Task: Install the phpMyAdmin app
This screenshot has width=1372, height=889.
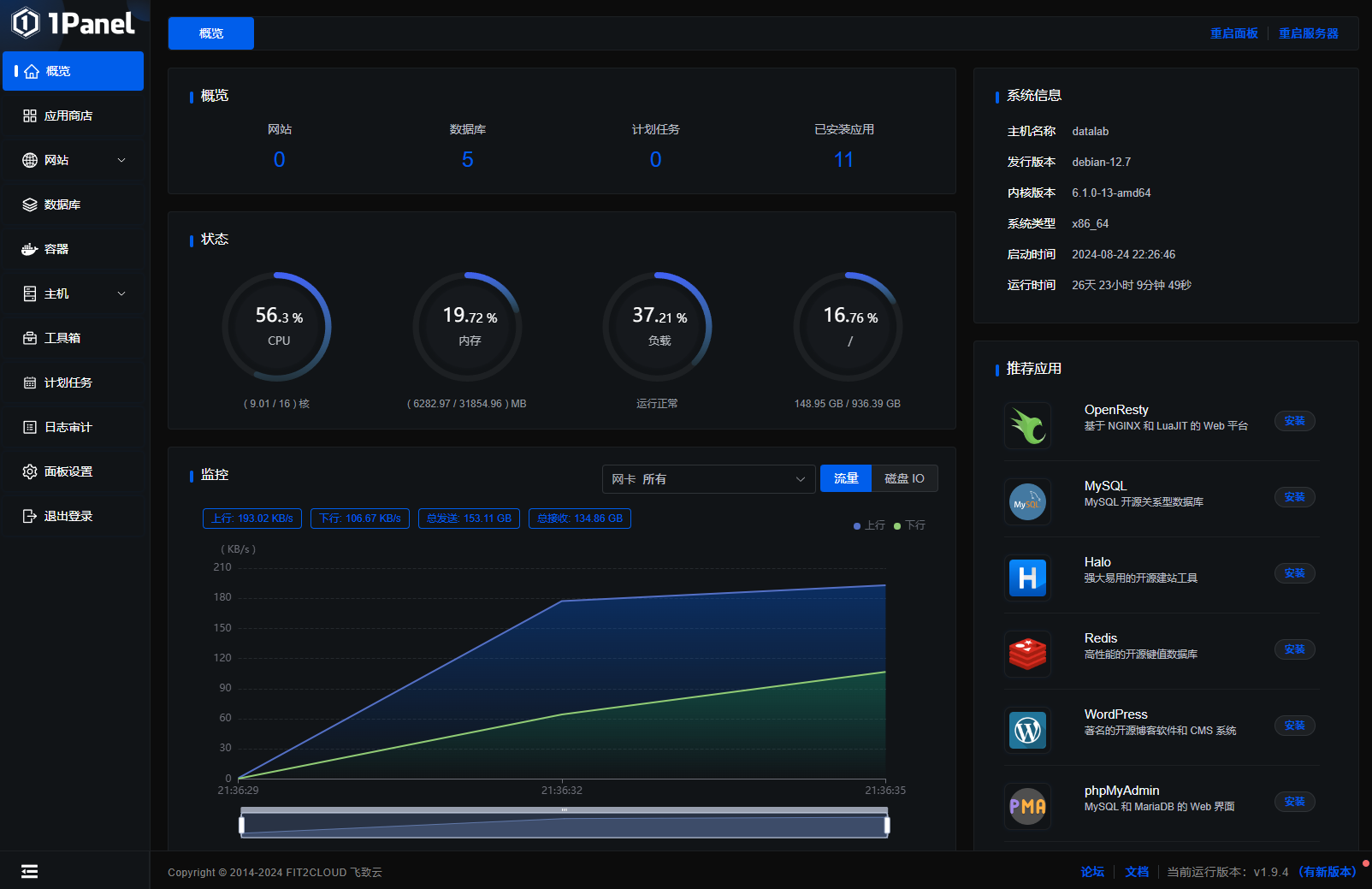Action: tap(1294, 802)
